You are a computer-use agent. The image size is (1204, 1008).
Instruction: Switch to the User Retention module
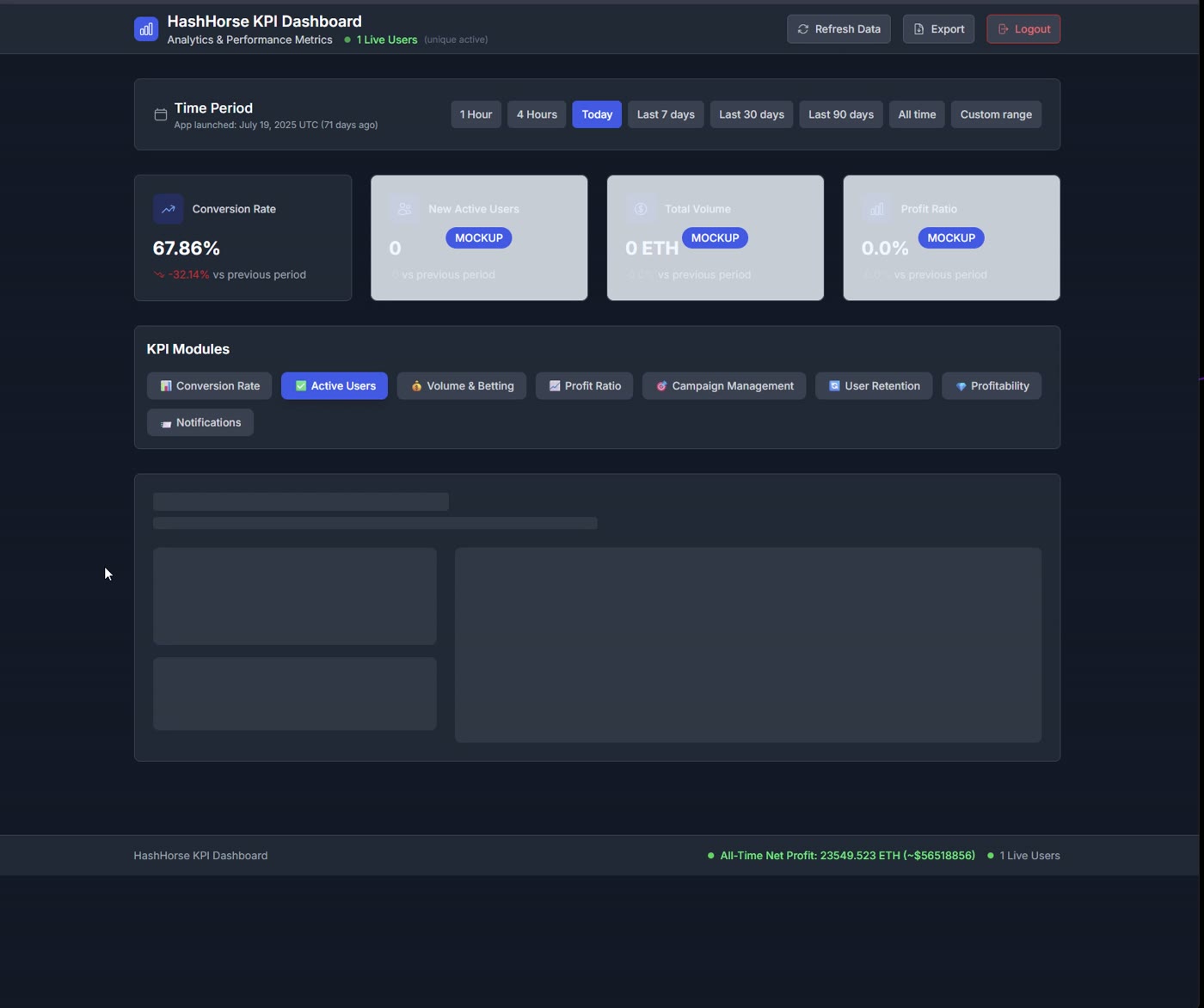(874, 386)
